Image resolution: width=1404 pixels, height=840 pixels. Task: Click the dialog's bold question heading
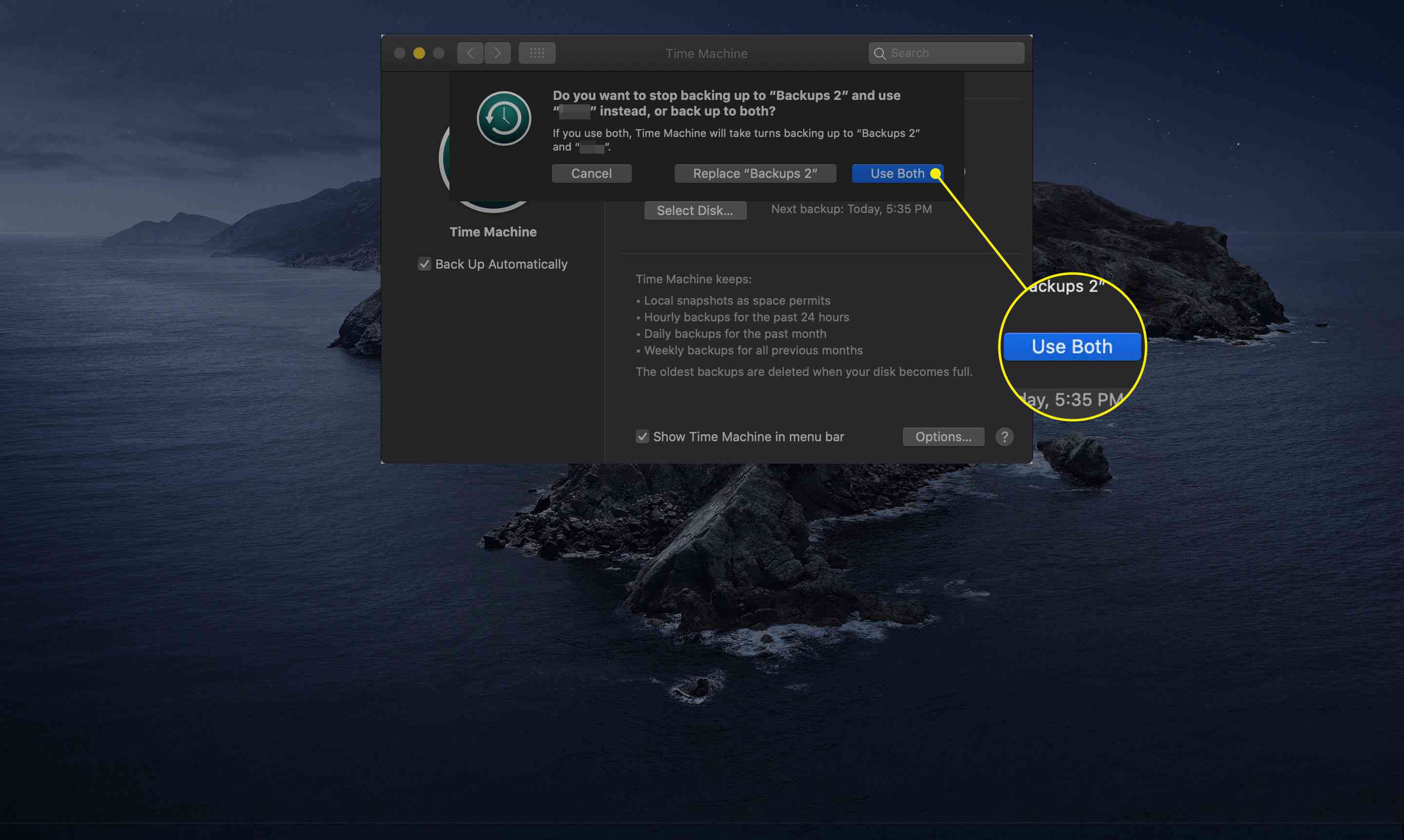click(726, 103)
